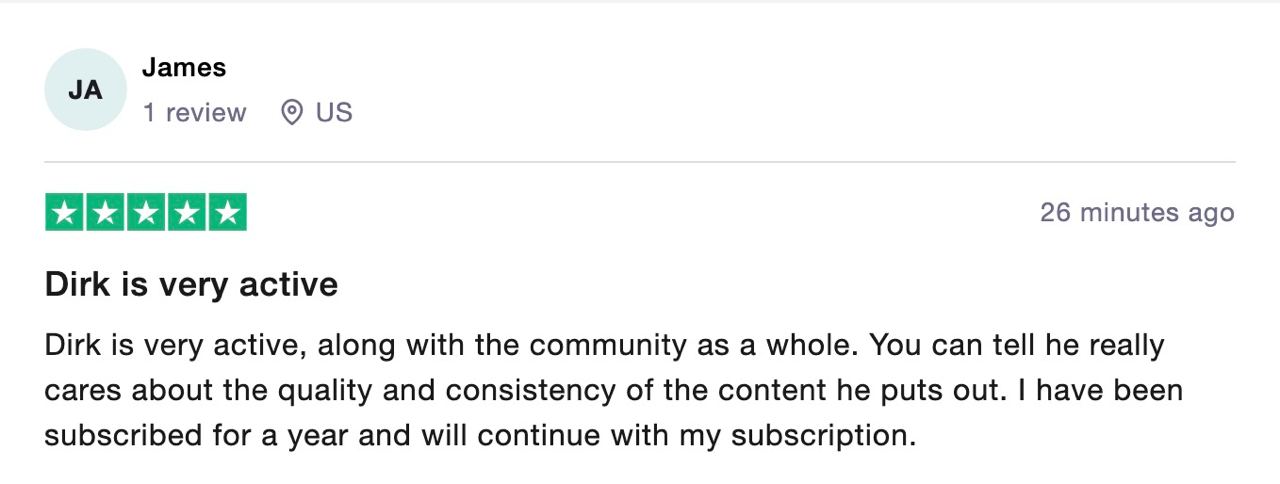Click the "26 minutes ago" timestamp
Screen dimensions: 1280x484
pyautogui.click(x=1137, y=213)
